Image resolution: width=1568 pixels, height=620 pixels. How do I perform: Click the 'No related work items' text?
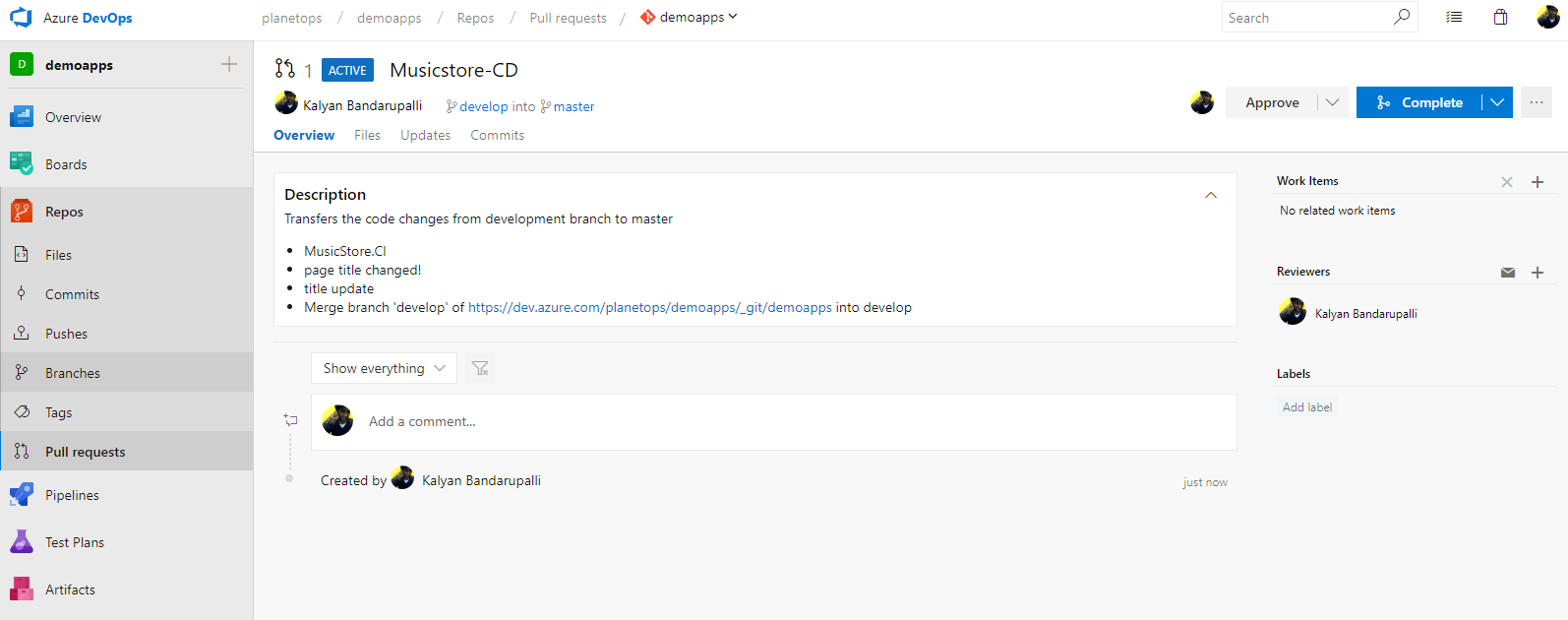click(x=1337, y=211)
